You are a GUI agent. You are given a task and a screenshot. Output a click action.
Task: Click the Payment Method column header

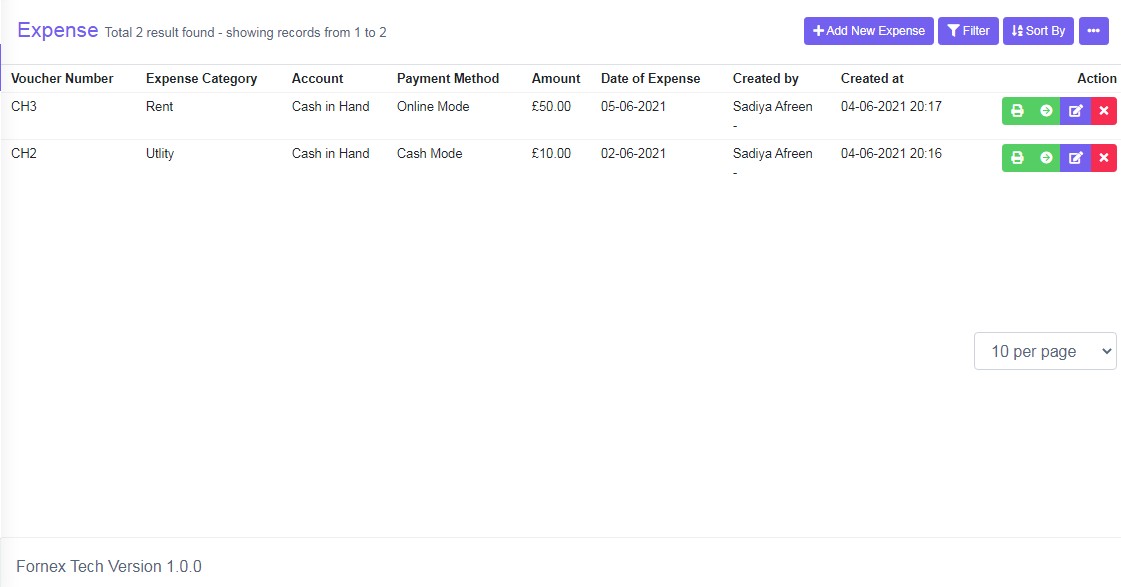448,79
